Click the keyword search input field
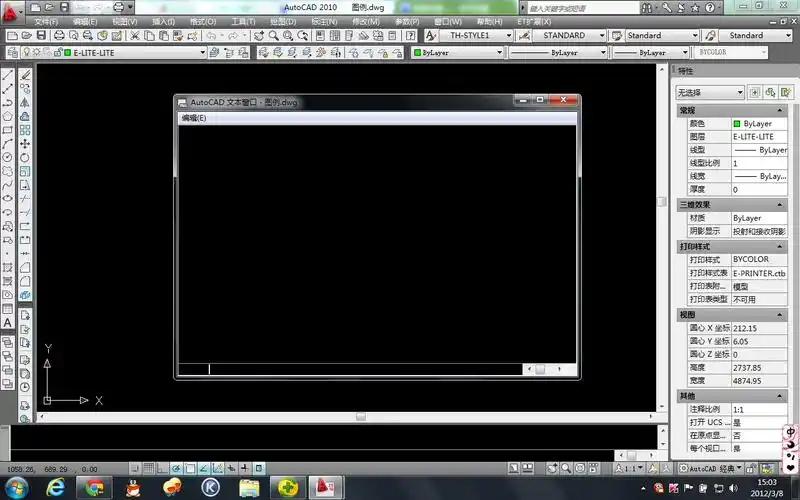Viewport: 800px width, 500px height. pyautogui.click(x=582, y=8)
